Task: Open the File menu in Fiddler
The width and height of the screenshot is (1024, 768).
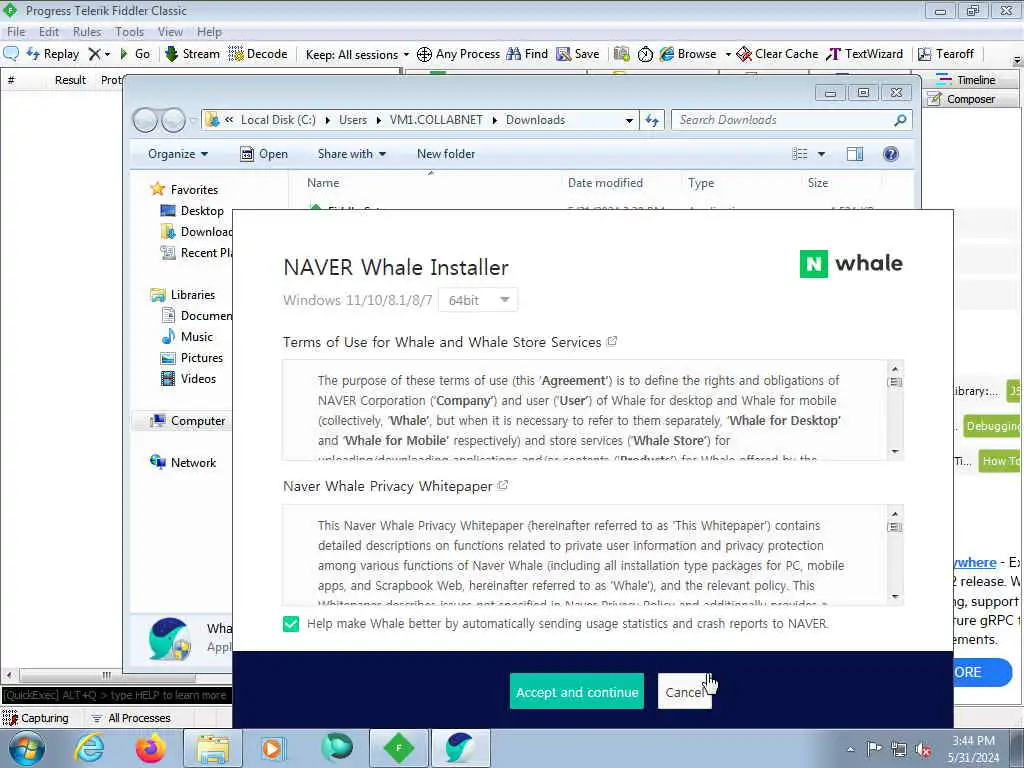Action: click(16, 32)
